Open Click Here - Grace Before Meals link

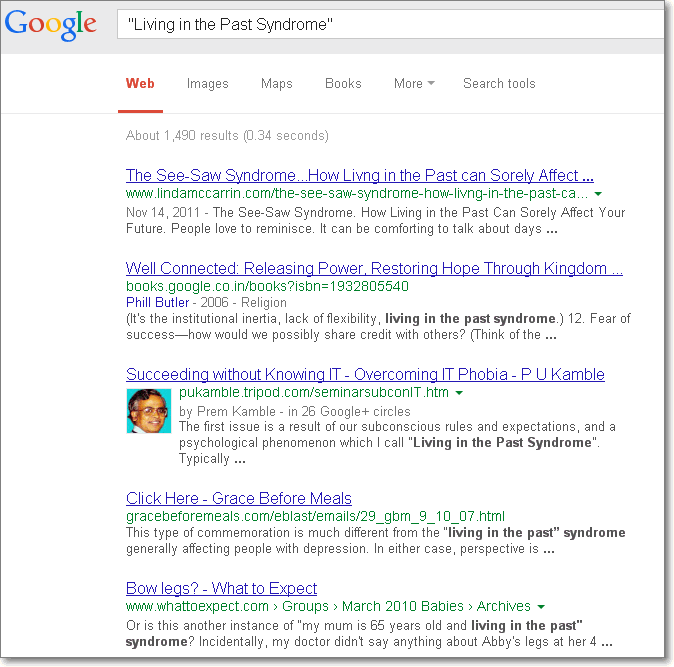pyautogui.click(x=238, y=498)
